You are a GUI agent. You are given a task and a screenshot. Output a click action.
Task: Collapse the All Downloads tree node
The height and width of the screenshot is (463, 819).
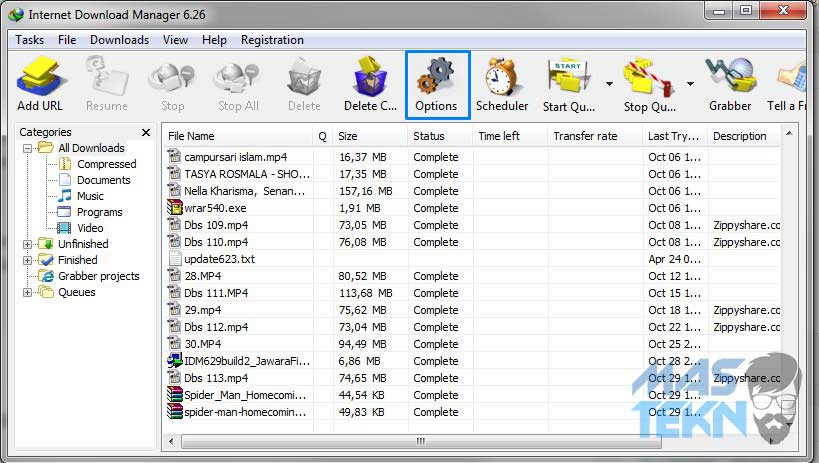click(28, 148)
